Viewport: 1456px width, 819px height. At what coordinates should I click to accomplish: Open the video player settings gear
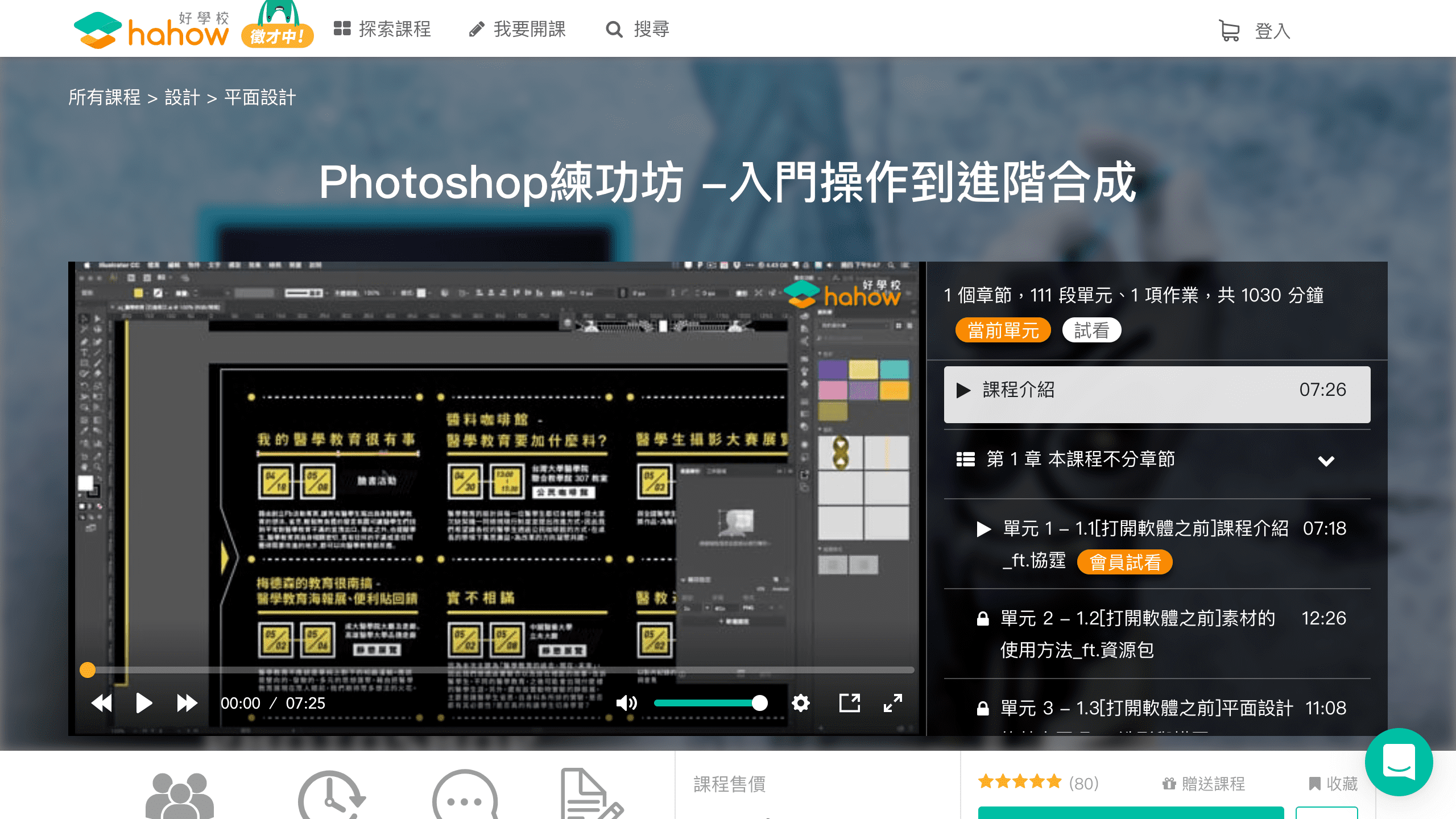point(800,703)
